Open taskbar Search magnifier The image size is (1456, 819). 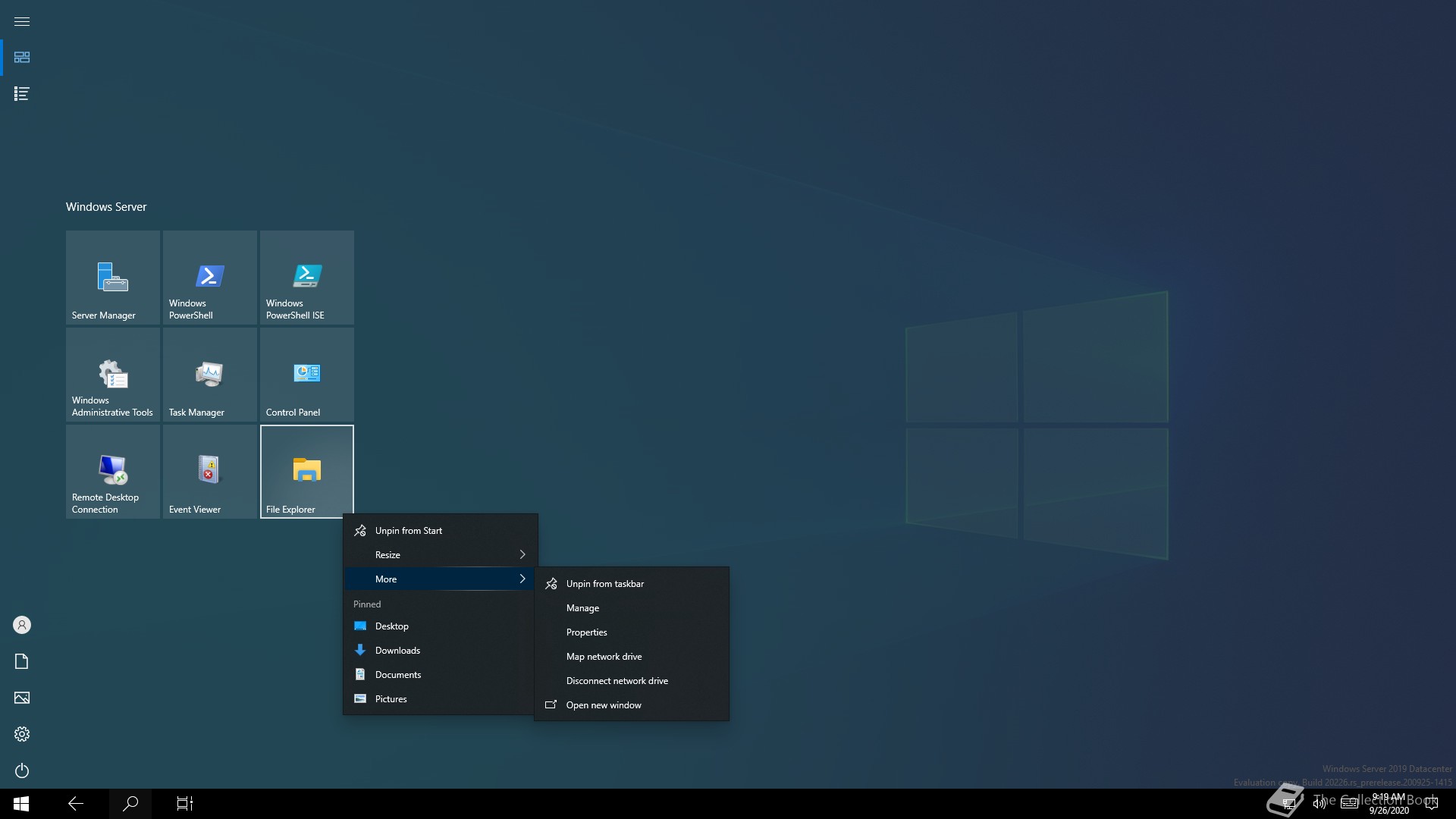pyautogui.click(x=130, y=803)
